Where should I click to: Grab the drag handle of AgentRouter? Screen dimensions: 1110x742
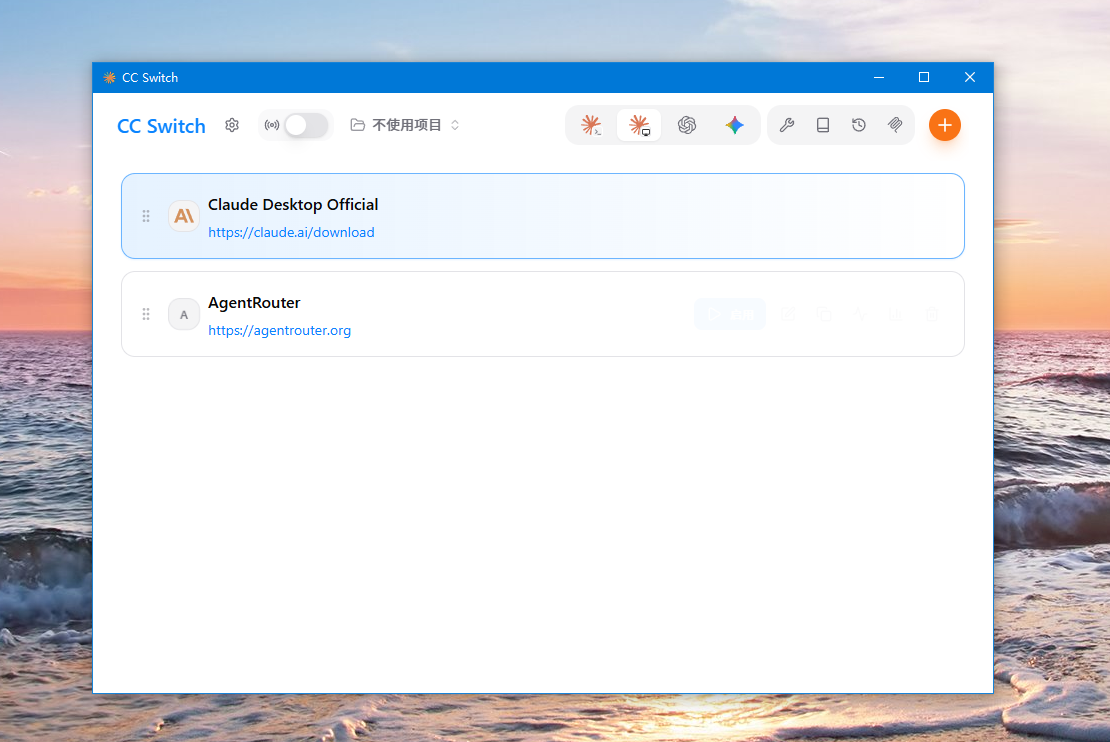(x=146, y=314)
